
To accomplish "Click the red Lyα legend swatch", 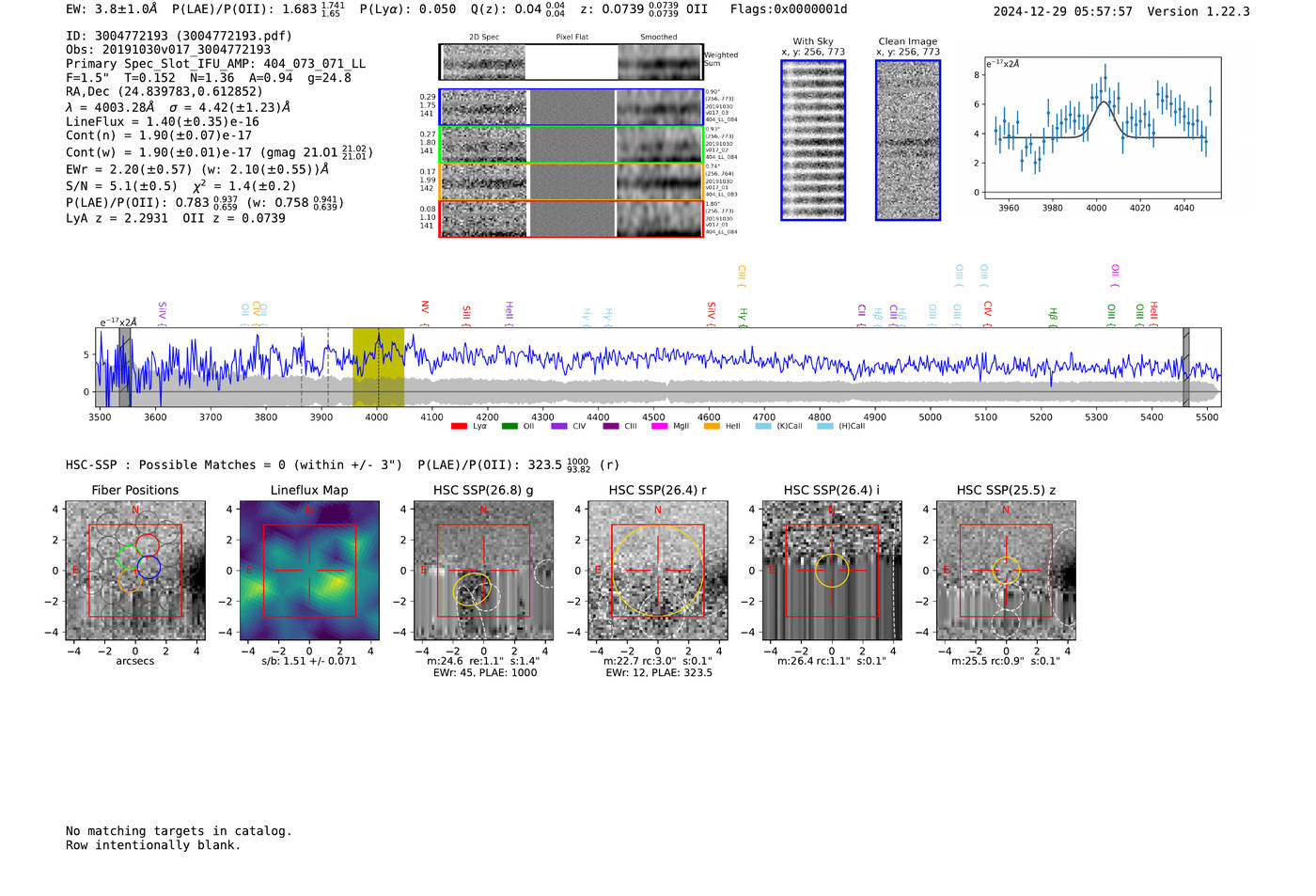I will point(459,427).
